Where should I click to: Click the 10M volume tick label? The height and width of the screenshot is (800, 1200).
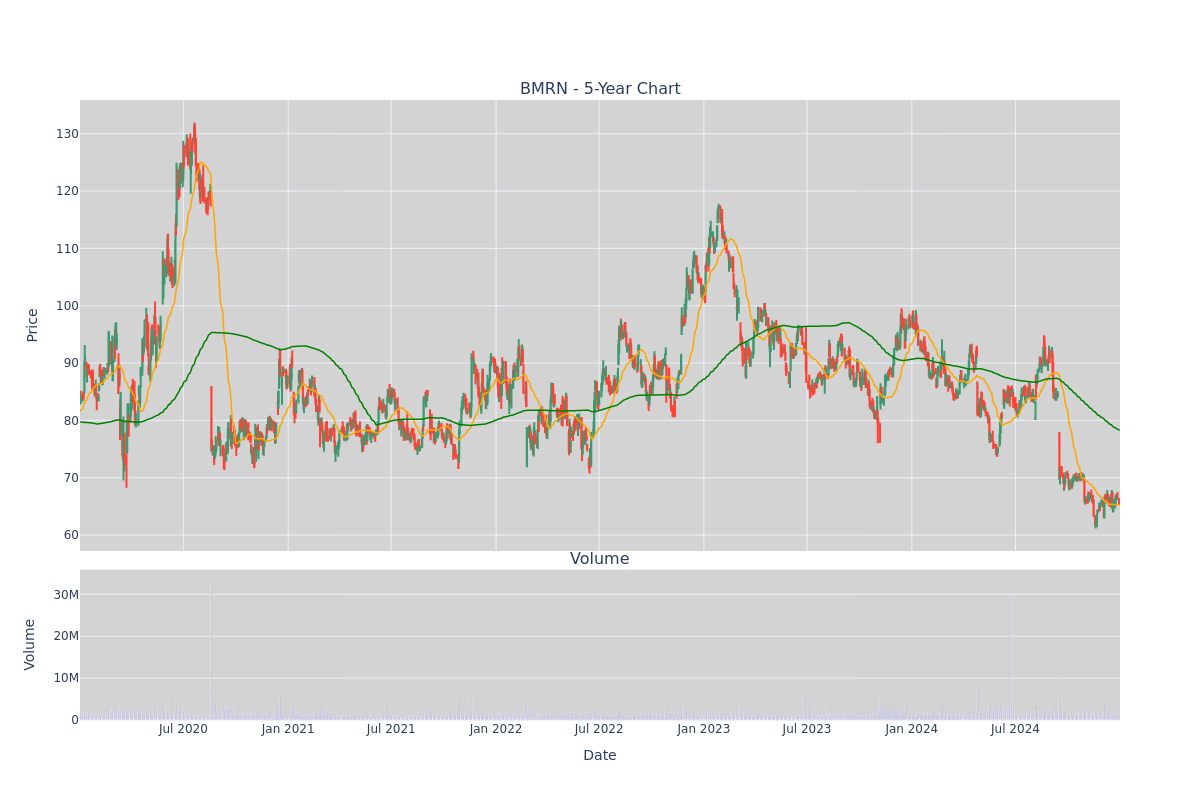[x=66, y=678]
